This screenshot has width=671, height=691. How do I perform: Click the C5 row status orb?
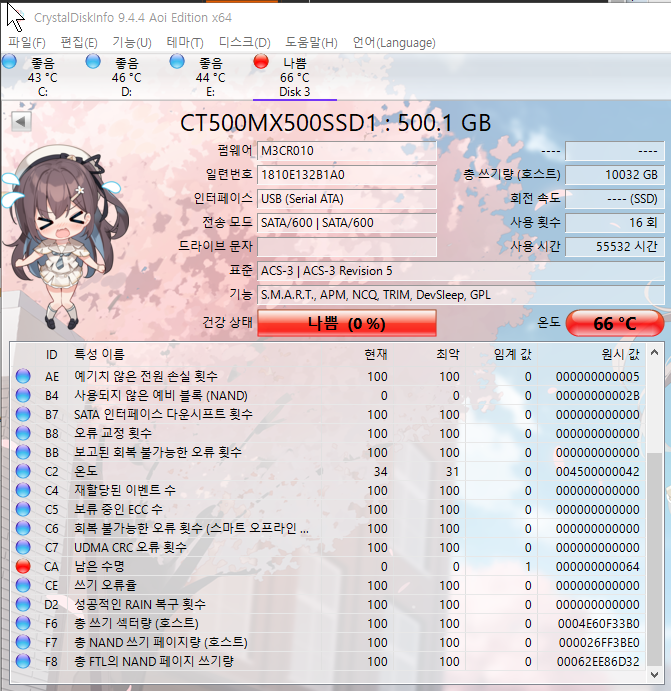tap(23, 509)
